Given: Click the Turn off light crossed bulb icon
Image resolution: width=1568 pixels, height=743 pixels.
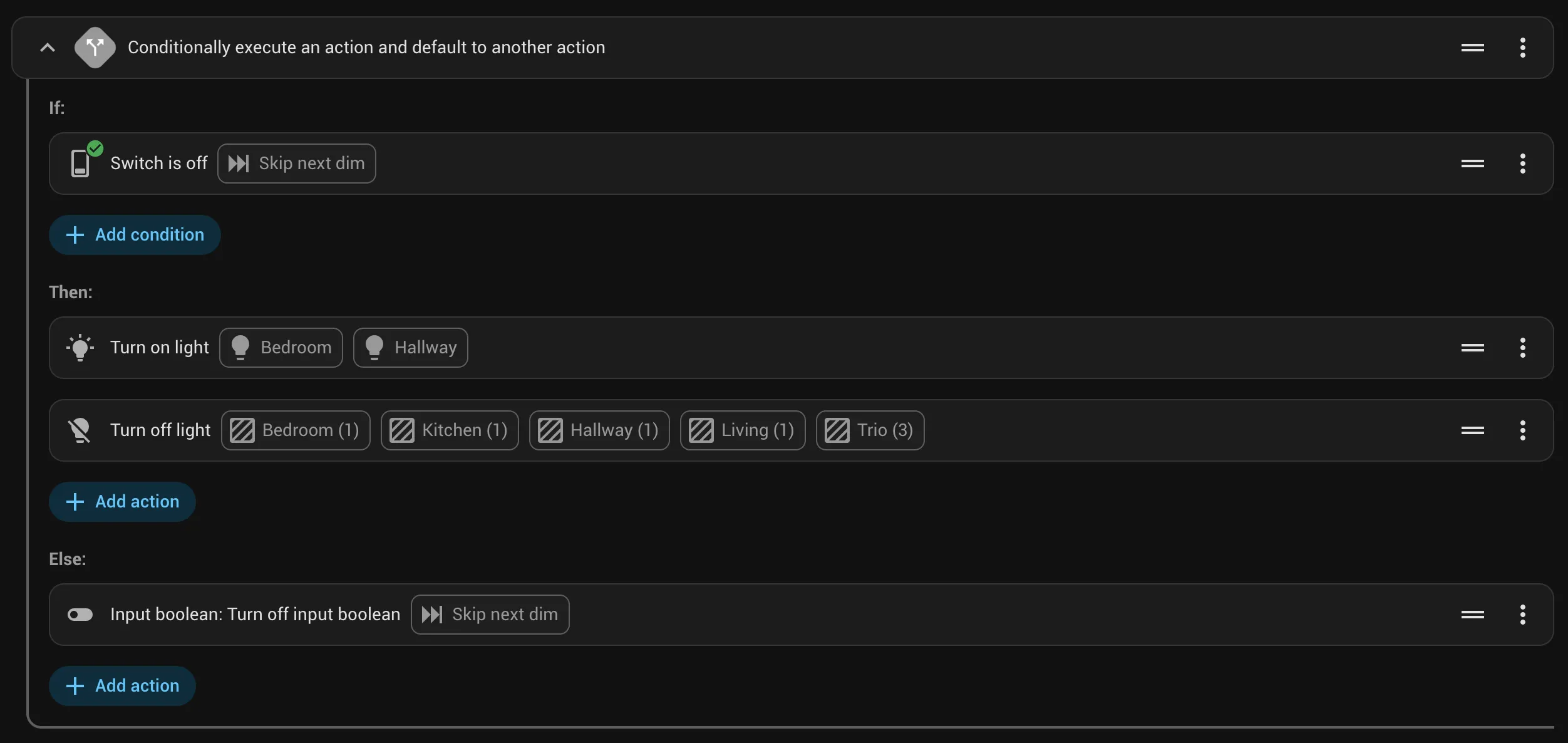Looking at the screenshot, I should coord(80,430).
